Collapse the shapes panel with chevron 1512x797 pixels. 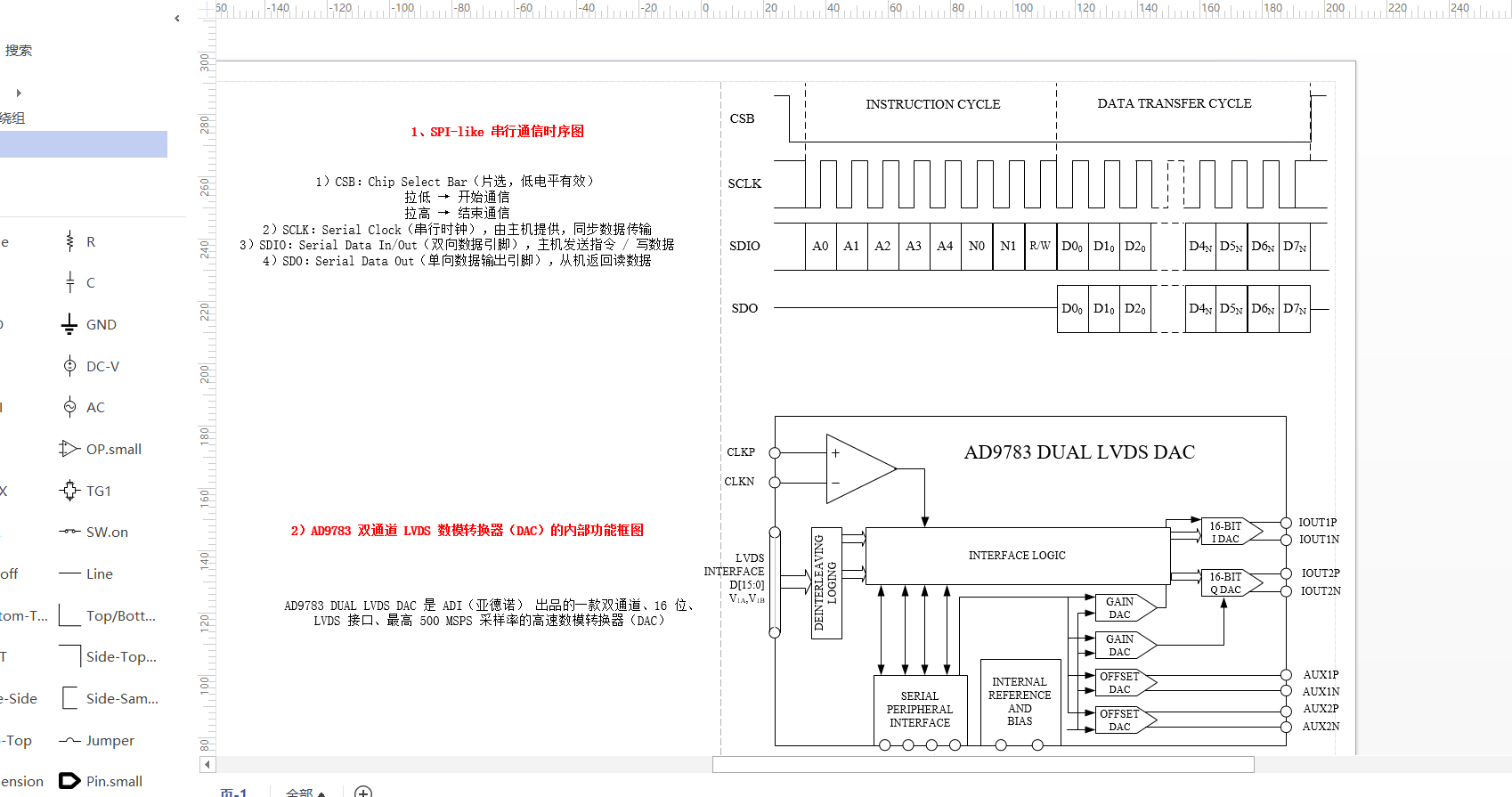pos(177,18)
